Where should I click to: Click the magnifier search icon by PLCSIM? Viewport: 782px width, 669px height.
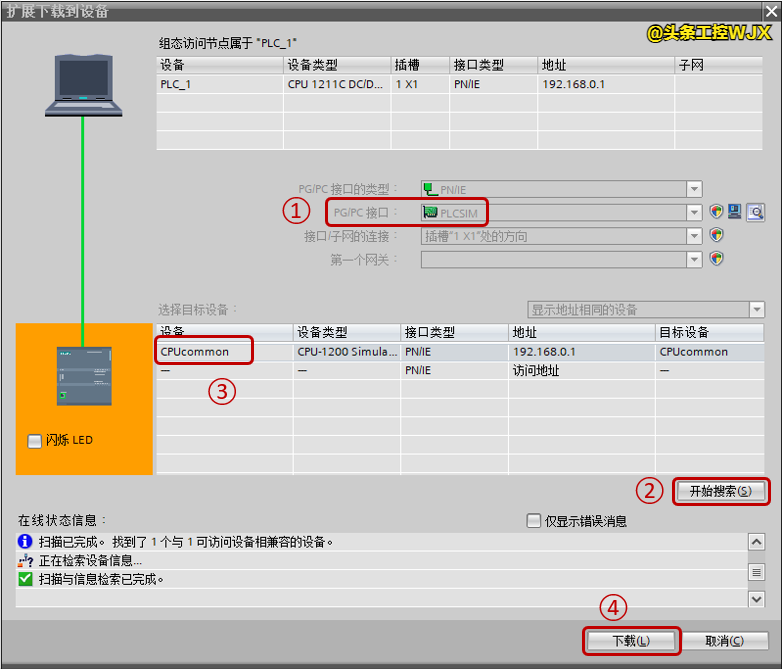tap(755, 212)
